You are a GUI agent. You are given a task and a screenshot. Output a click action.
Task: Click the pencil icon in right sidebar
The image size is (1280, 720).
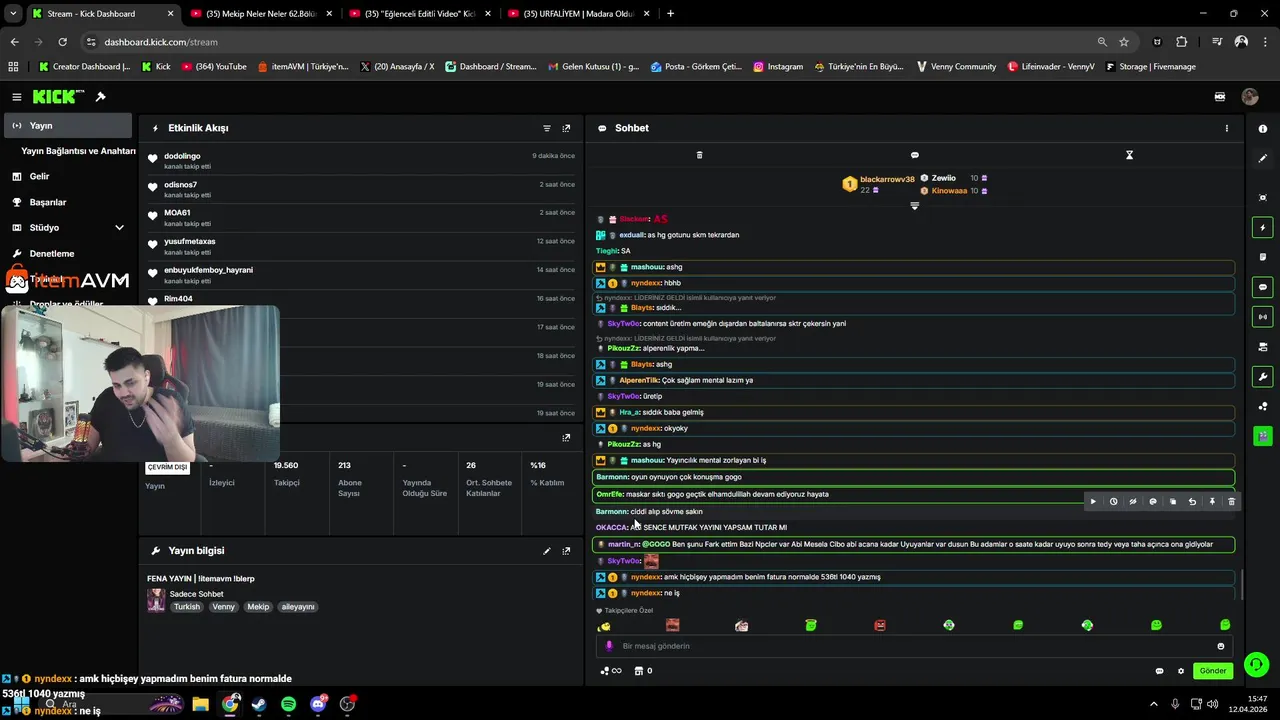(1263, 158)
